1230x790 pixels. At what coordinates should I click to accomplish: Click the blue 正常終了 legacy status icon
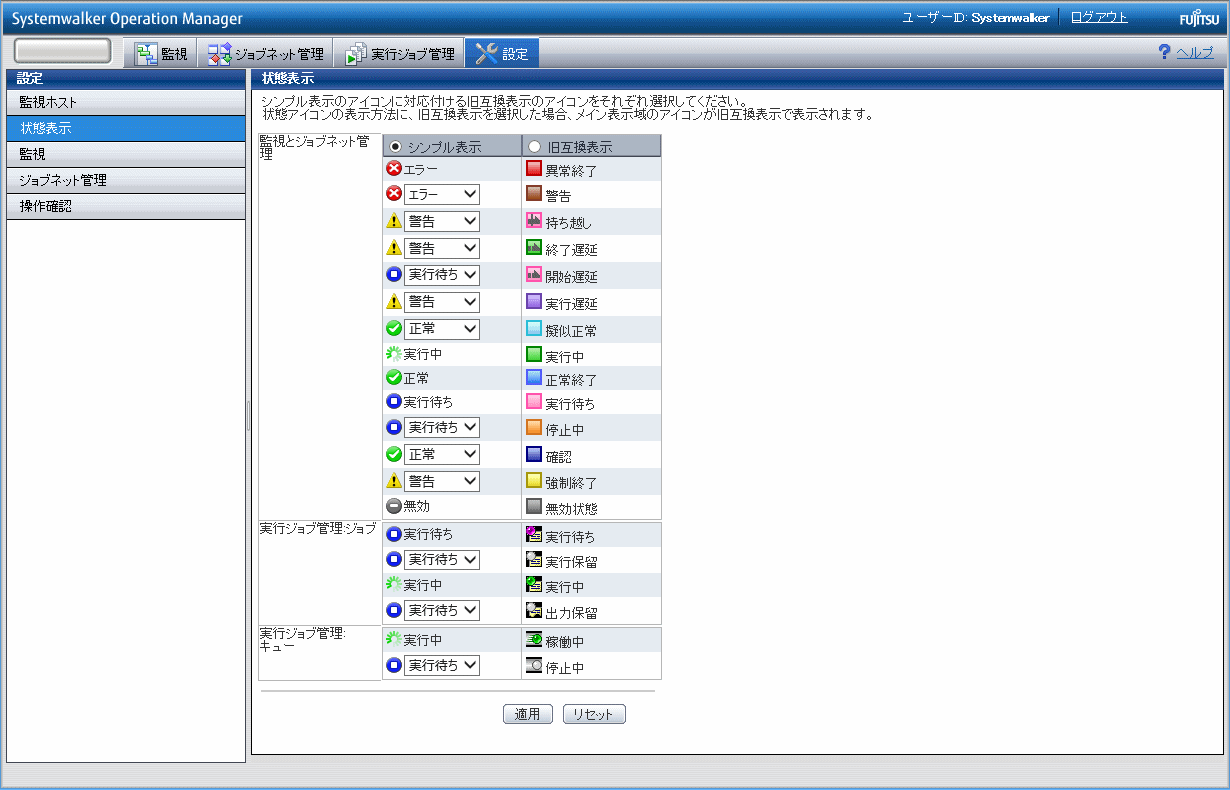[534, 378]
